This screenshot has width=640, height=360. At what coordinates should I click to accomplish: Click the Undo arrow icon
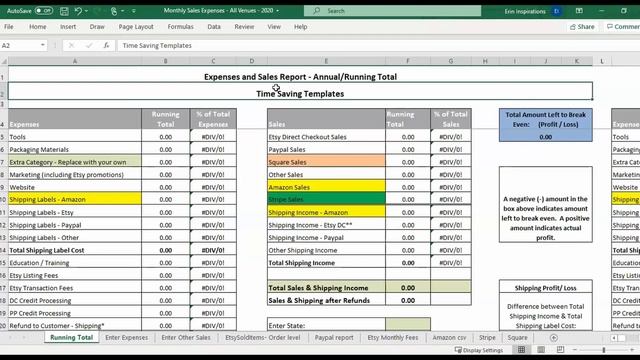(78, 11)
